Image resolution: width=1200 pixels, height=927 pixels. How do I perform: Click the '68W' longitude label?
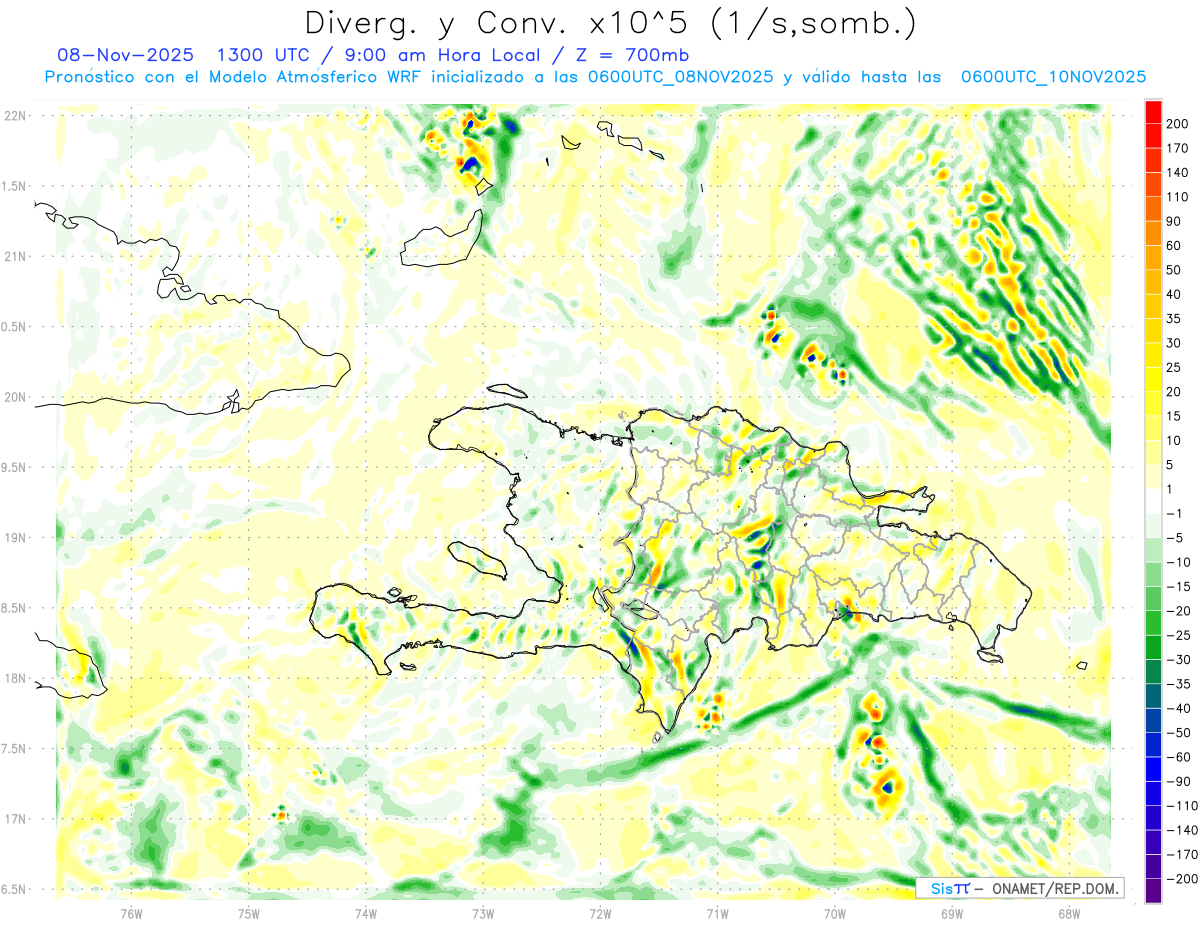pos(1068,913)
